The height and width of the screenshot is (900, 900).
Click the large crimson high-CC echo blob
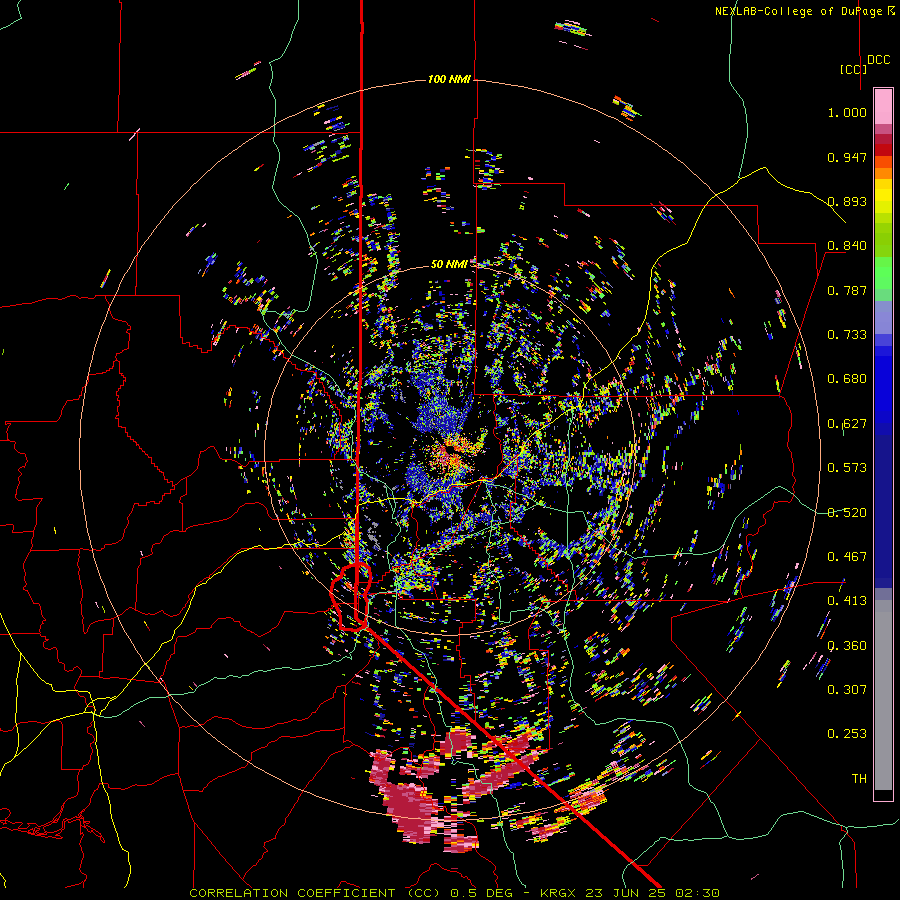[410, 804]
